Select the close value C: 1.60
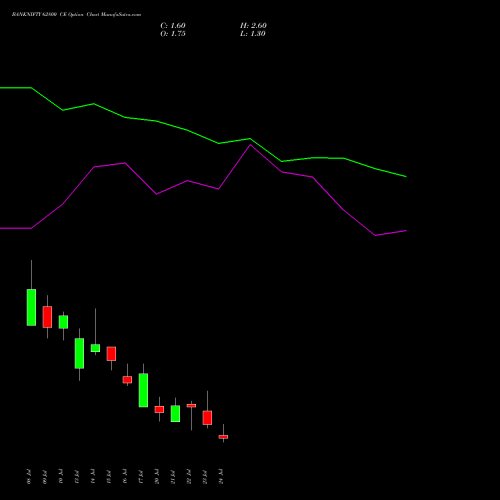 coord(173,26)
